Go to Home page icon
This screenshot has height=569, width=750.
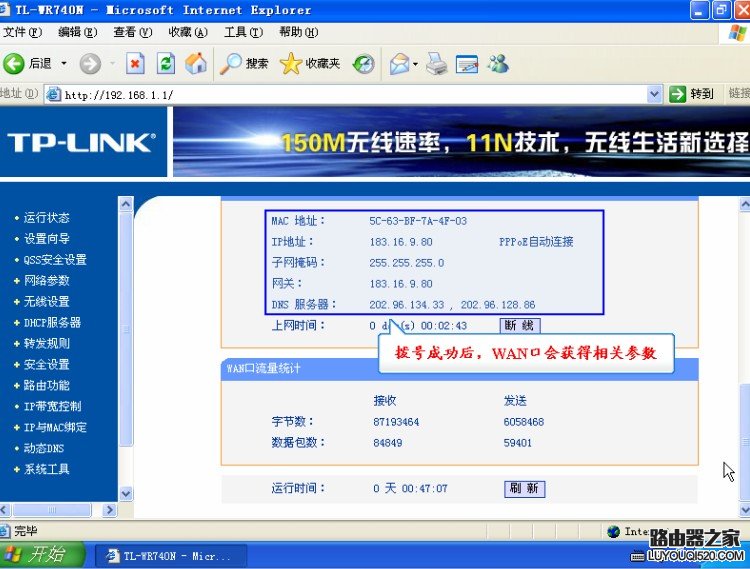(x=196, y=64)
